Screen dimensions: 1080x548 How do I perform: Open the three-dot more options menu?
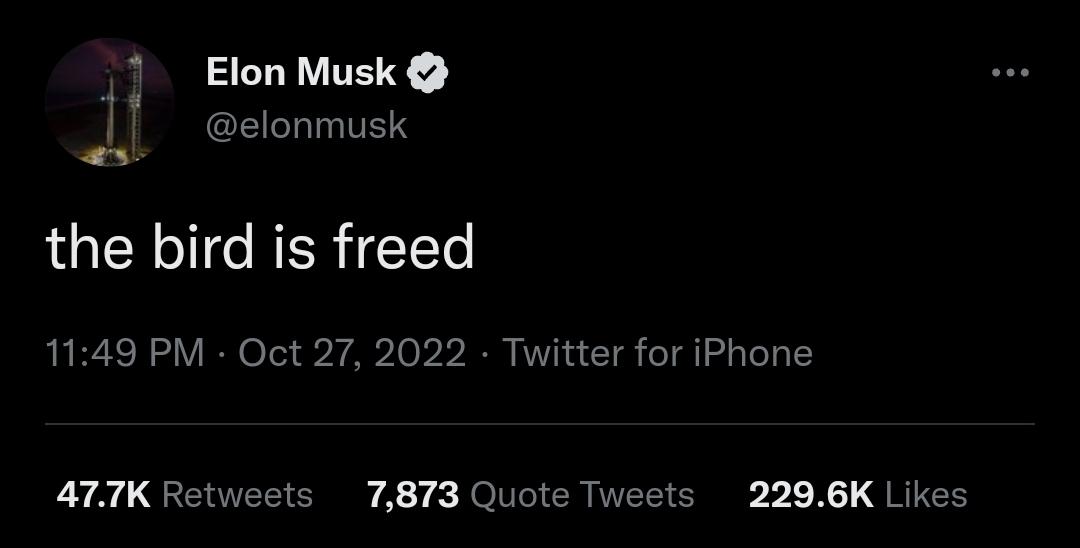[x=1010, y=72]
